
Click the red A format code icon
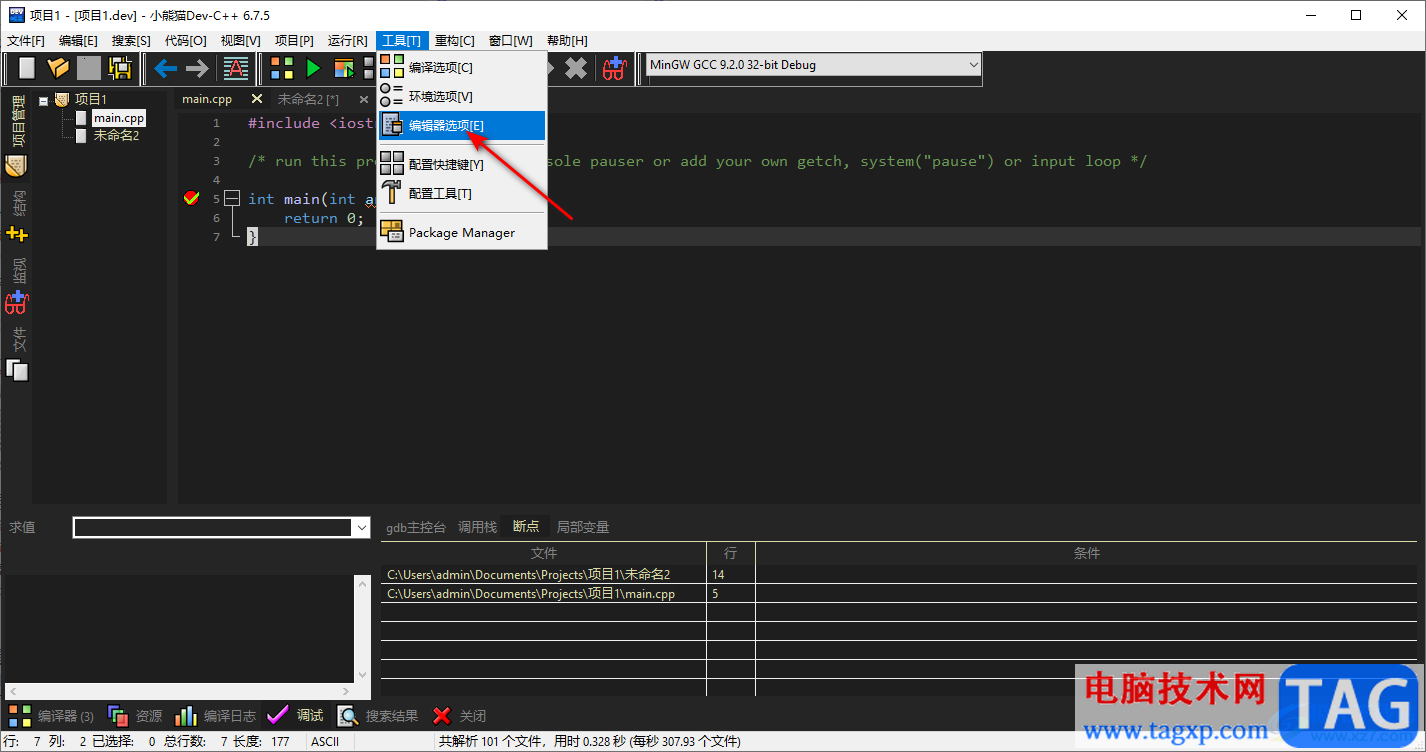[x=236, y=68]
